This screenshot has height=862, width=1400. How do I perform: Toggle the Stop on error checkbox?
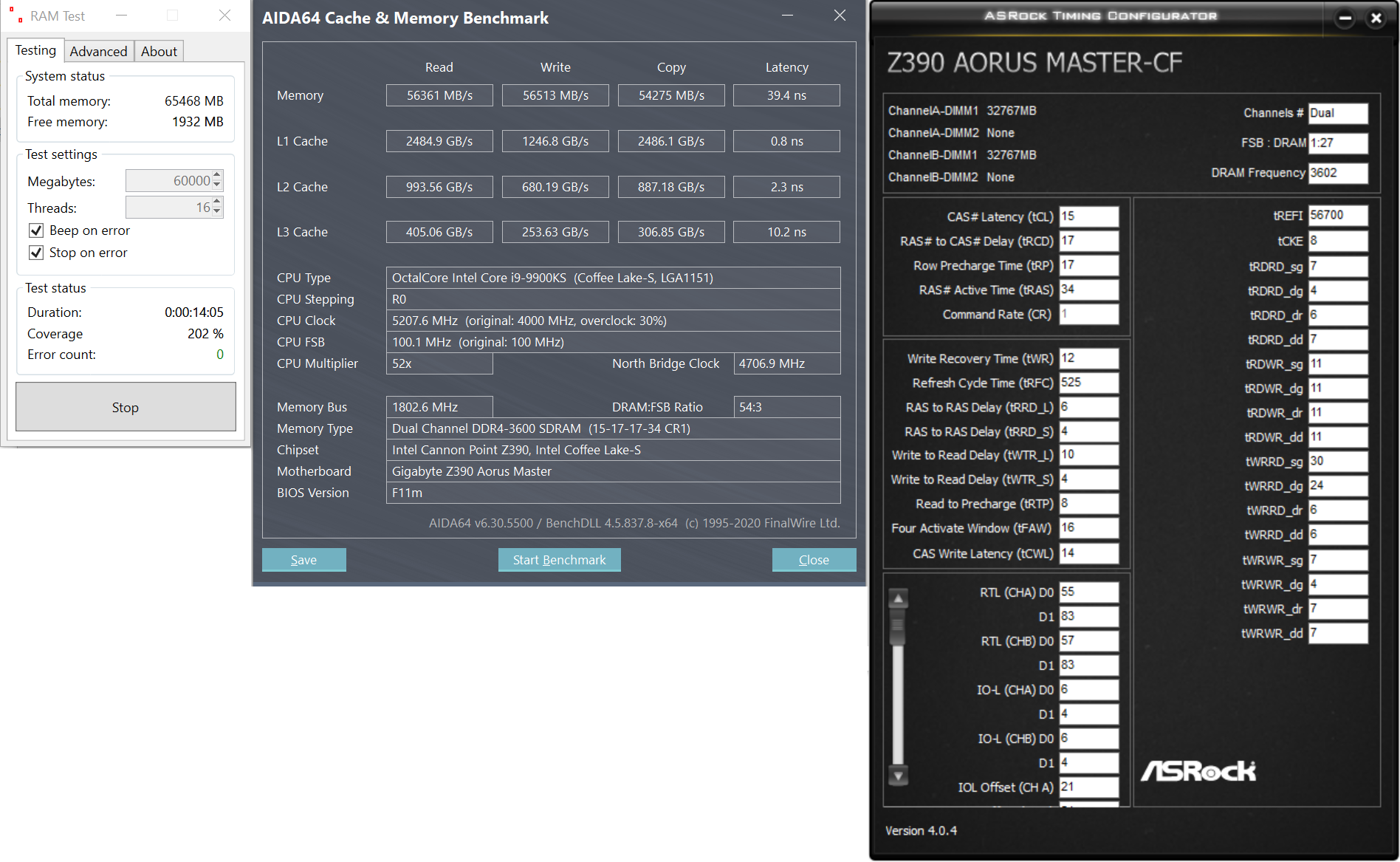36,253
